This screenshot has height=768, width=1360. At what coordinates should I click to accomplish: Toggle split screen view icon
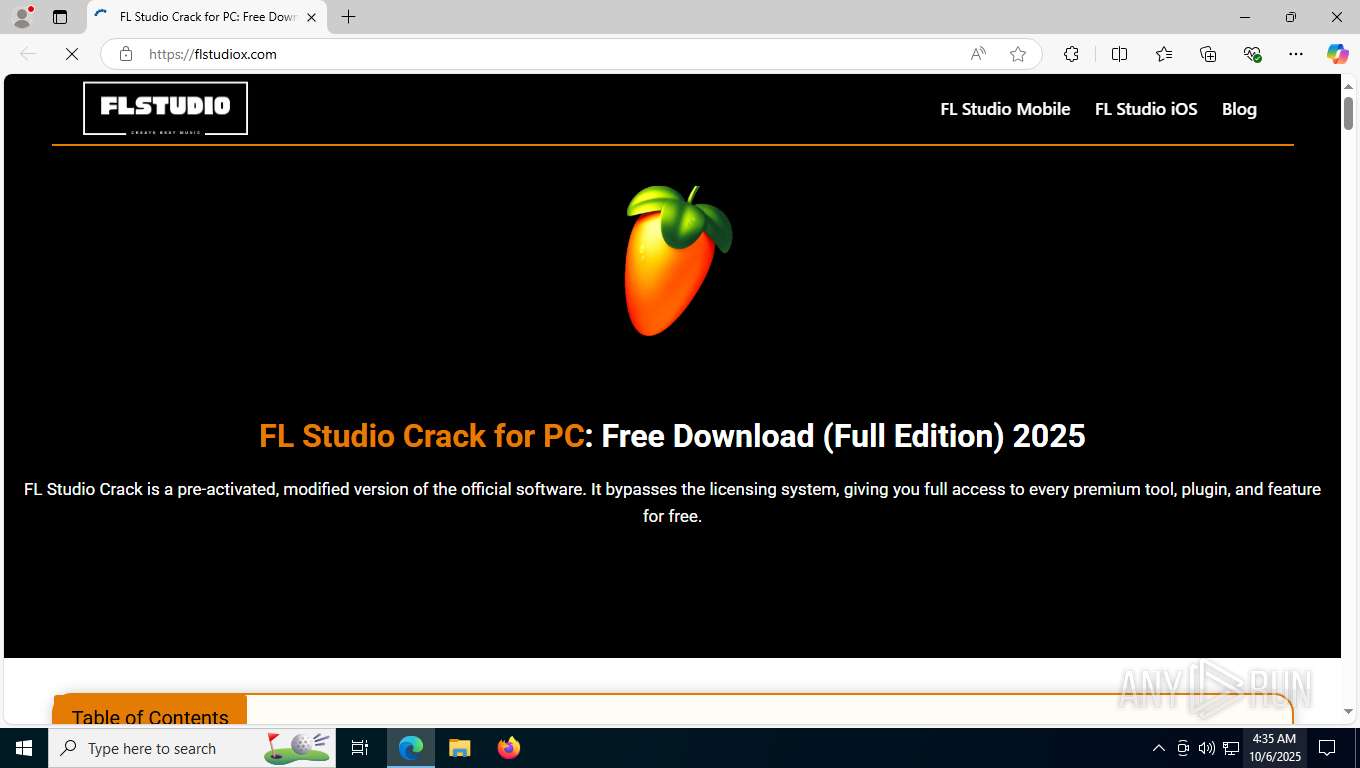coord(1119,54)
